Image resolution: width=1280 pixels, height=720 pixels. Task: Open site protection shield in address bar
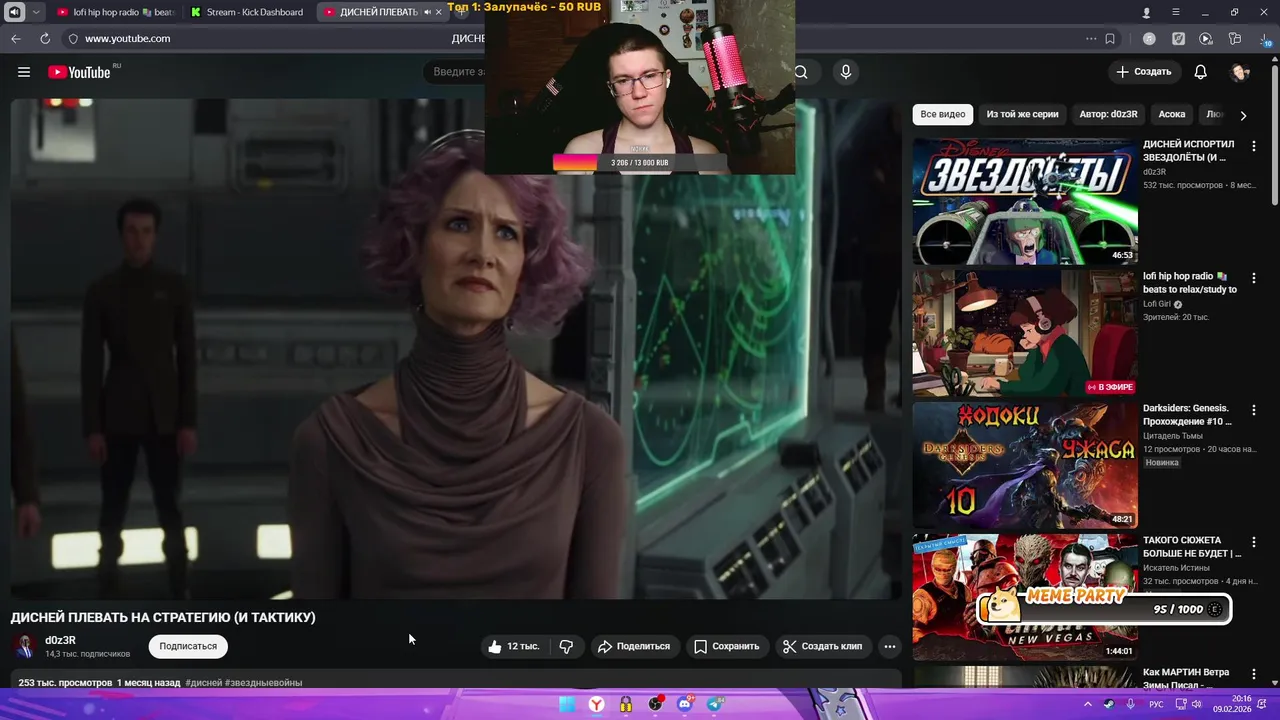click(72, 38)
